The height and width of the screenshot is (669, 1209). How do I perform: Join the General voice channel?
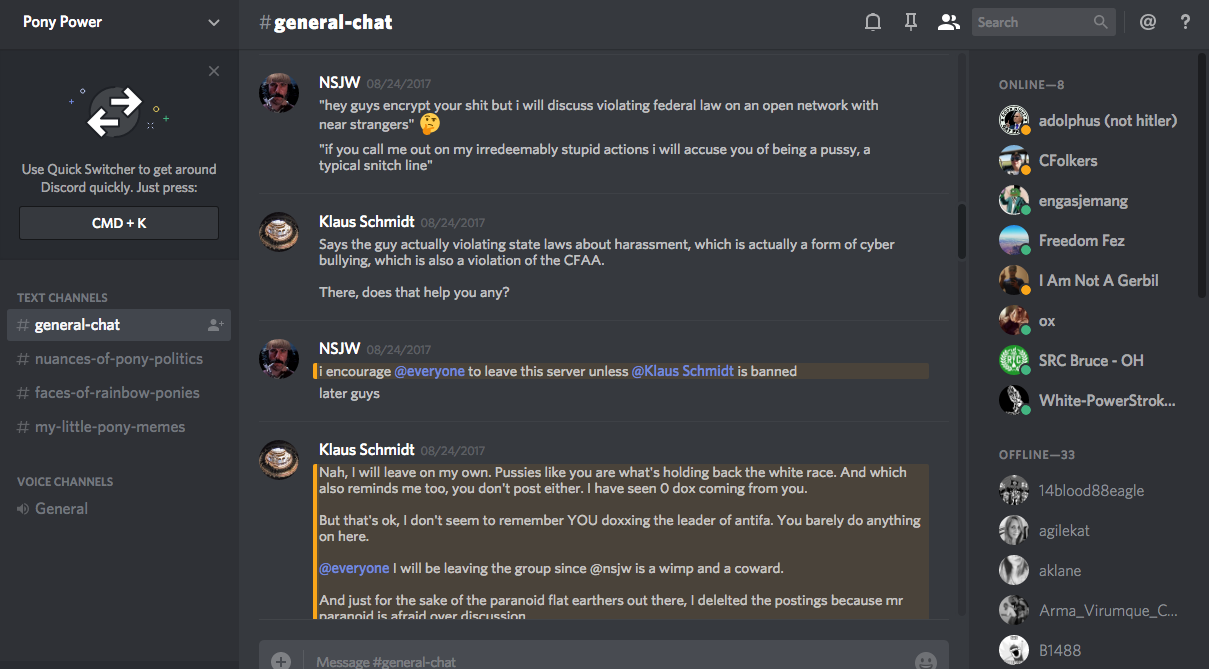[61, 509]
